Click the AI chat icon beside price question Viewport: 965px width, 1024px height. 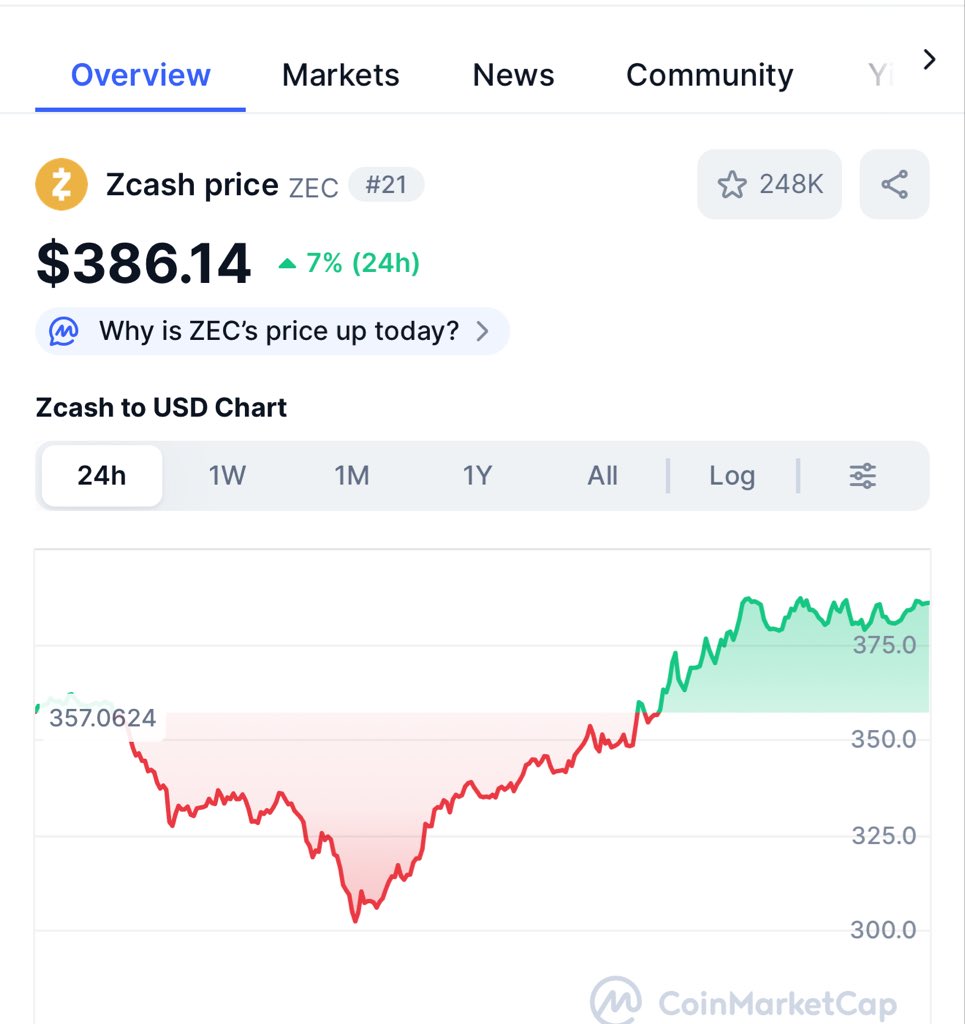click(x=65, y=331)
